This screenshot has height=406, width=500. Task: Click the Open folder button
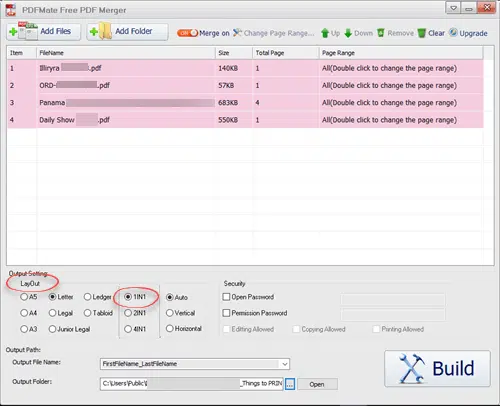[317, 384]
